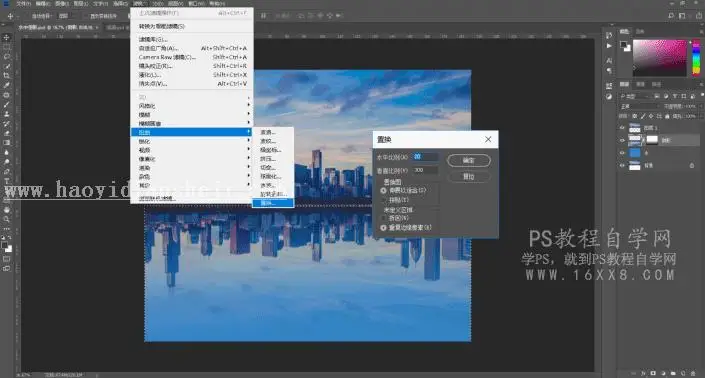Expand the 渲染 submenu
The width and height of the screenshot is (705, 378).
point(192,168)
